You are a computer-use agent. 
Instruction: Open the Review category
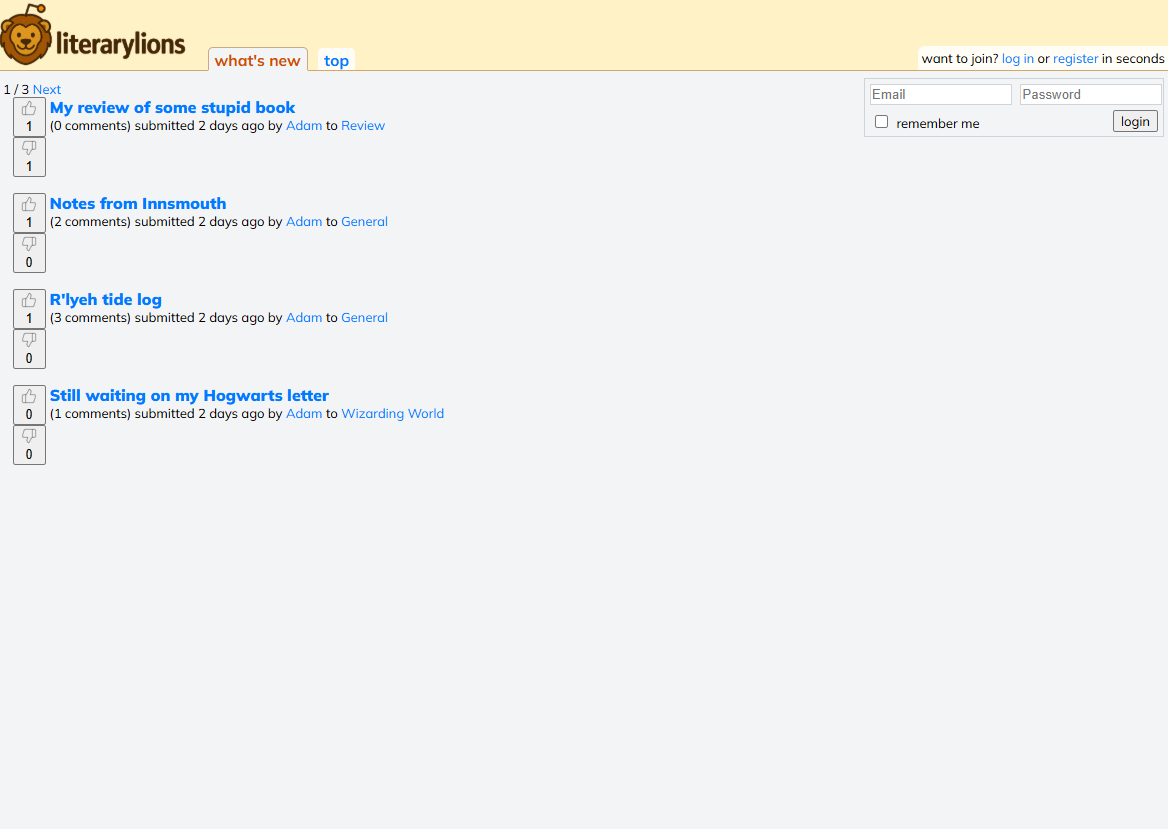coord(363,125)
